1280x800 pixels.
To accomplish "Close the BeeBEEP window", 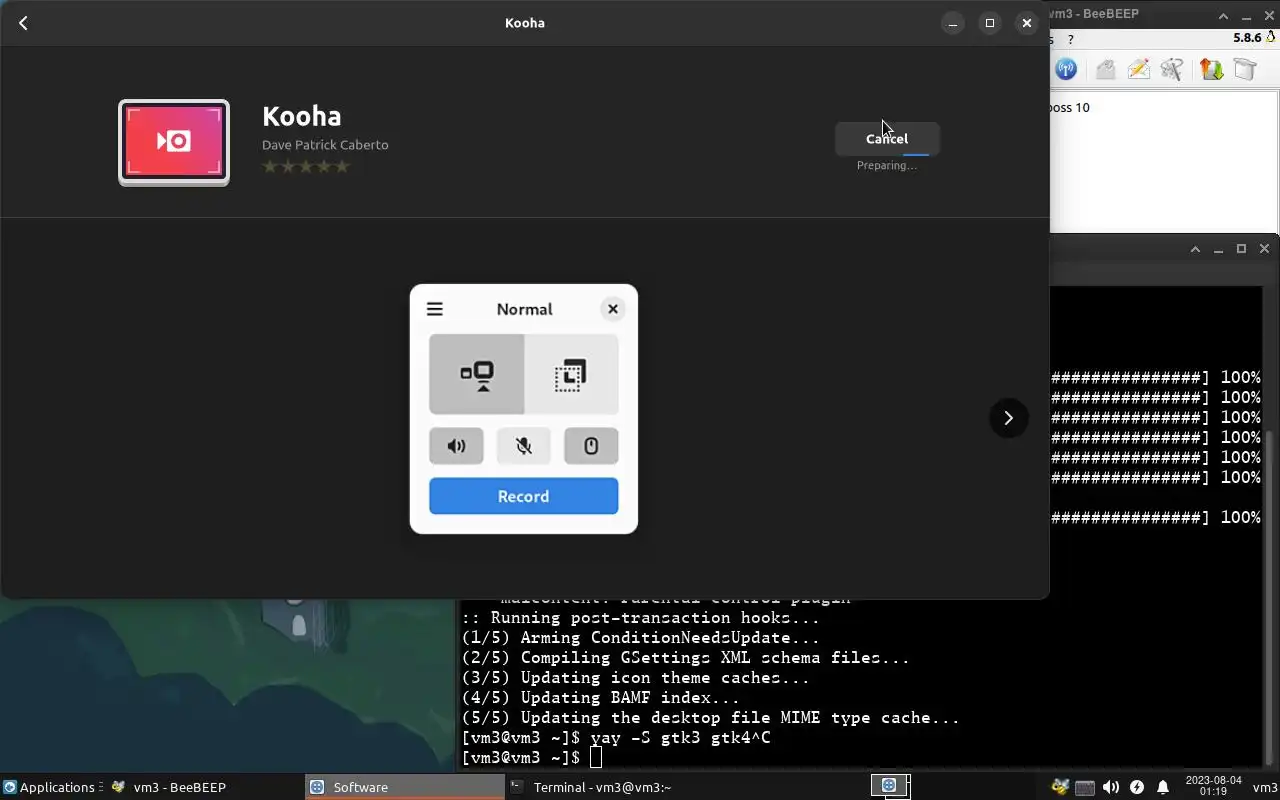I will coord(1270,16).
